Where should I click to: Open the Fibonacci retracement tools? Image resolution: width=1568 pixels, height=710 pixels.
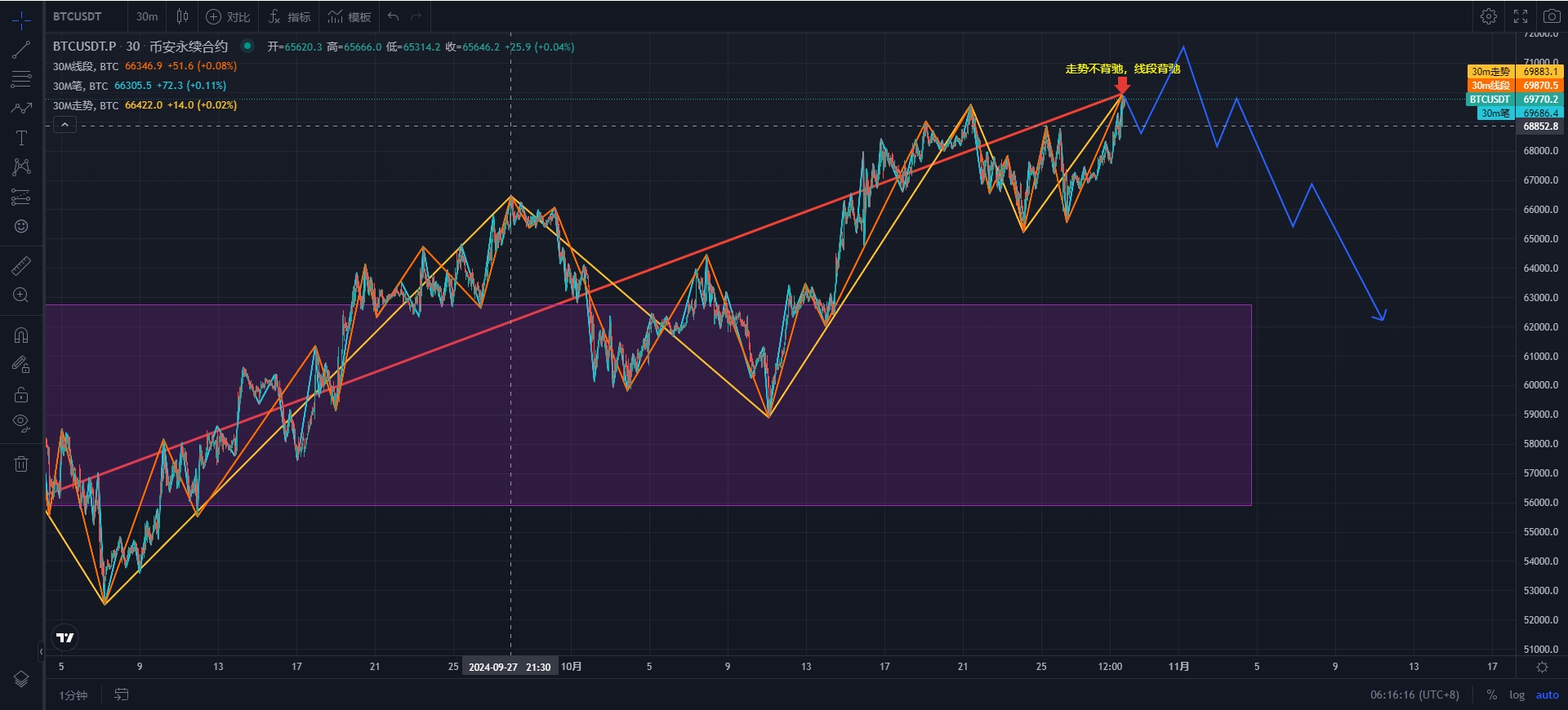pyautogui.click(x=21, y=79)
